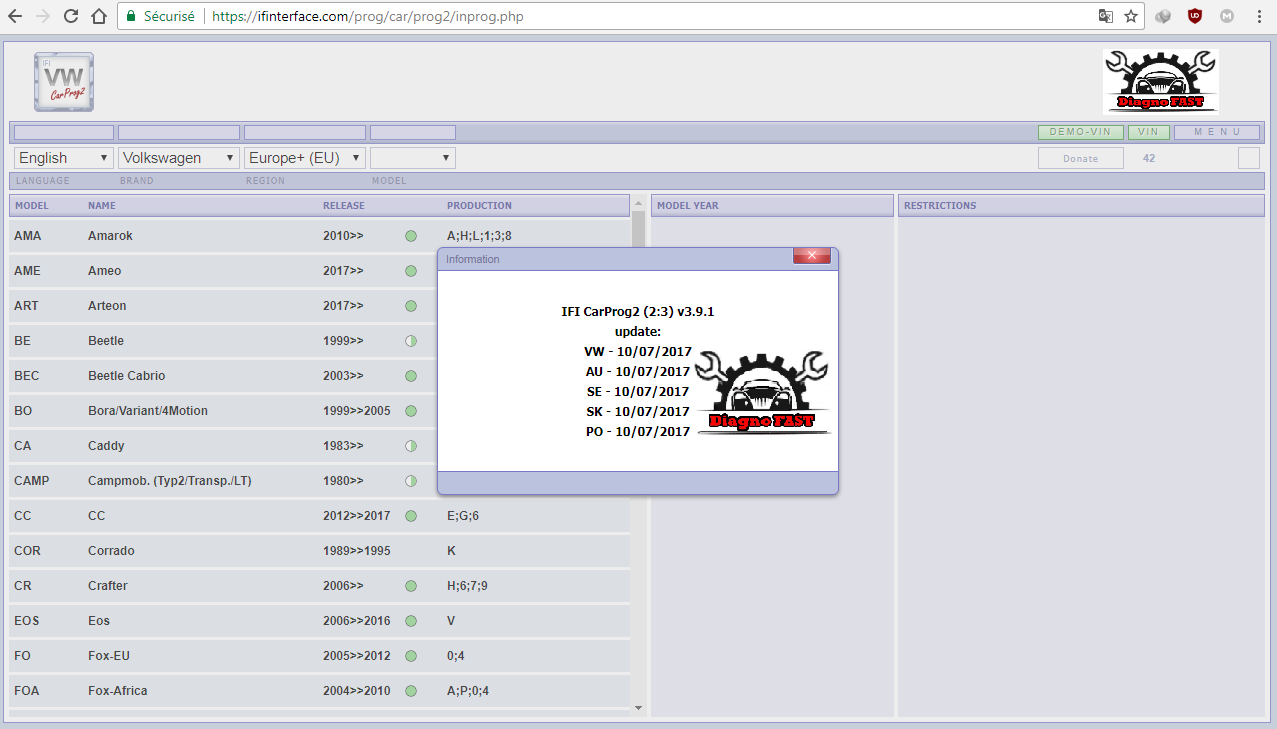The width and height of the screenshot is (1277, 729).
Task: Select the Beetle Cabrio row
Action: click(x=320, y=376)
